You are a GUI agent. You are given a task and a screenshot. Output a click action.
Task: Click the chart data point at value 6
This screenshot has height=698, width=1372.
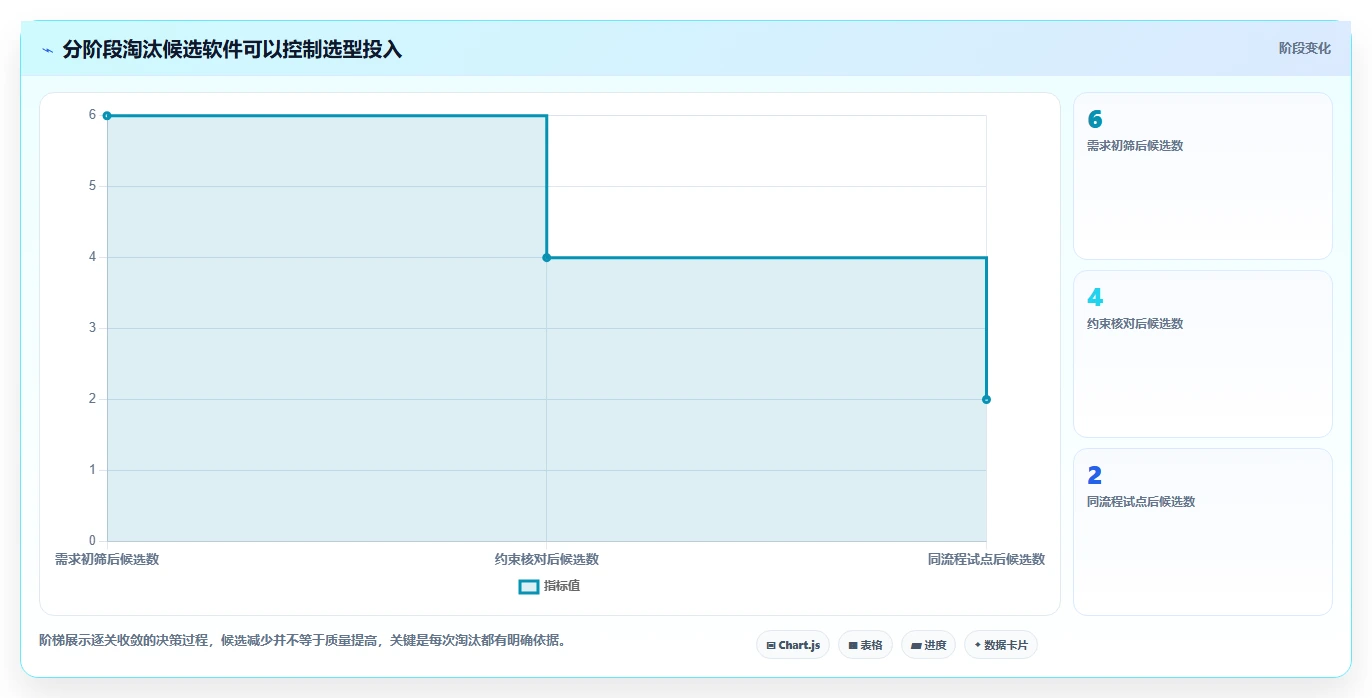point(107,116)
